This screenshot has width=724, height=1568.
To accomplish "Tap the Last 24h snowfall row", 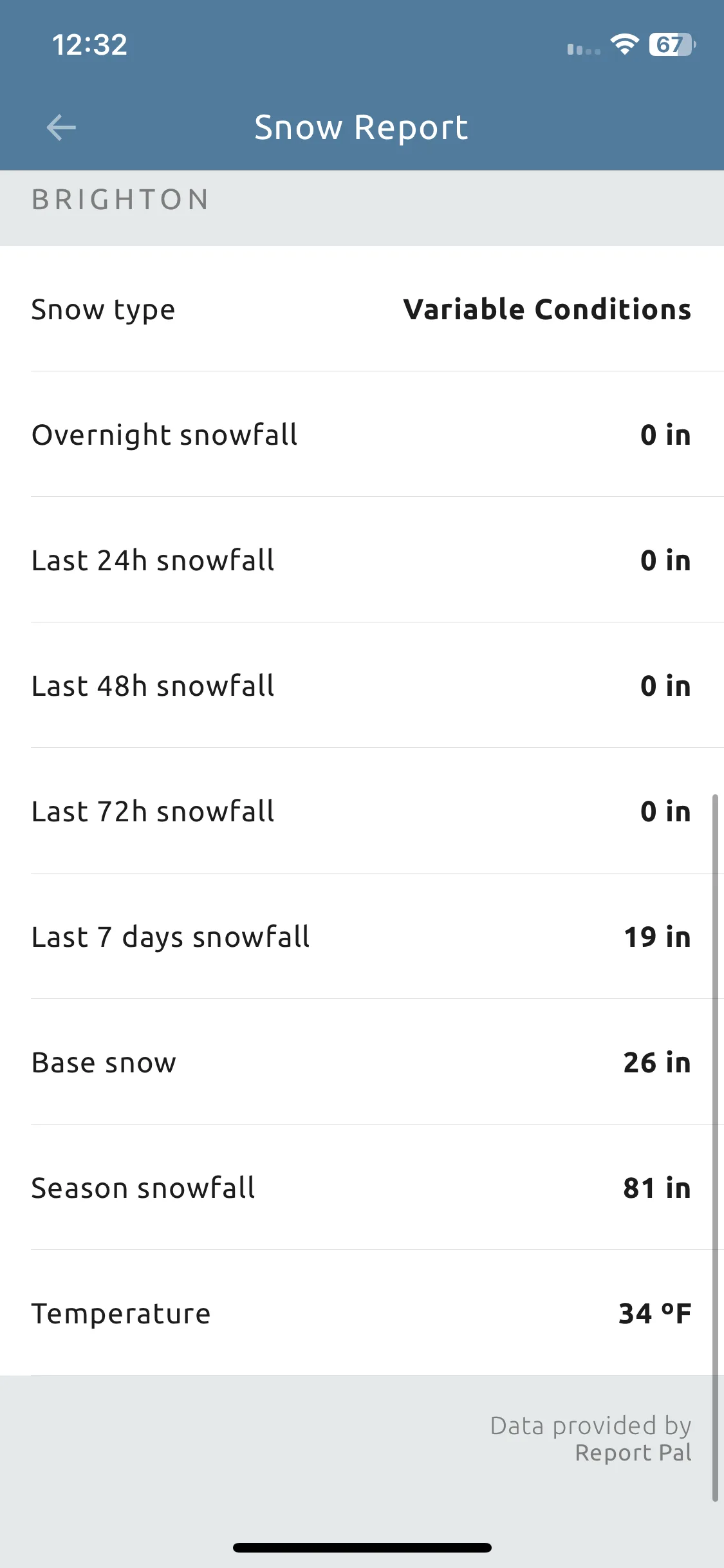I will (x=362, y=560).
